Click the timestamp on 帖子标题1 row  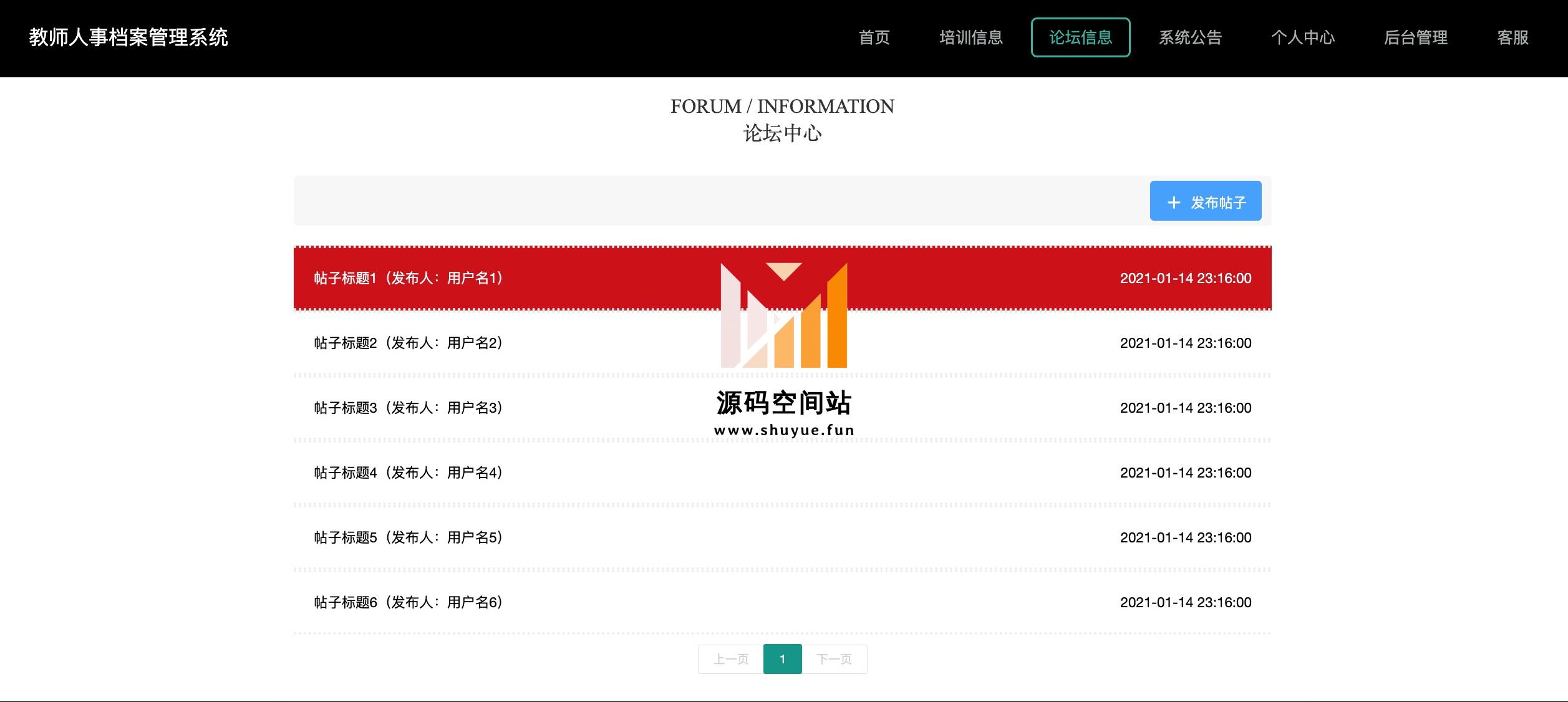pos(1186,278)
